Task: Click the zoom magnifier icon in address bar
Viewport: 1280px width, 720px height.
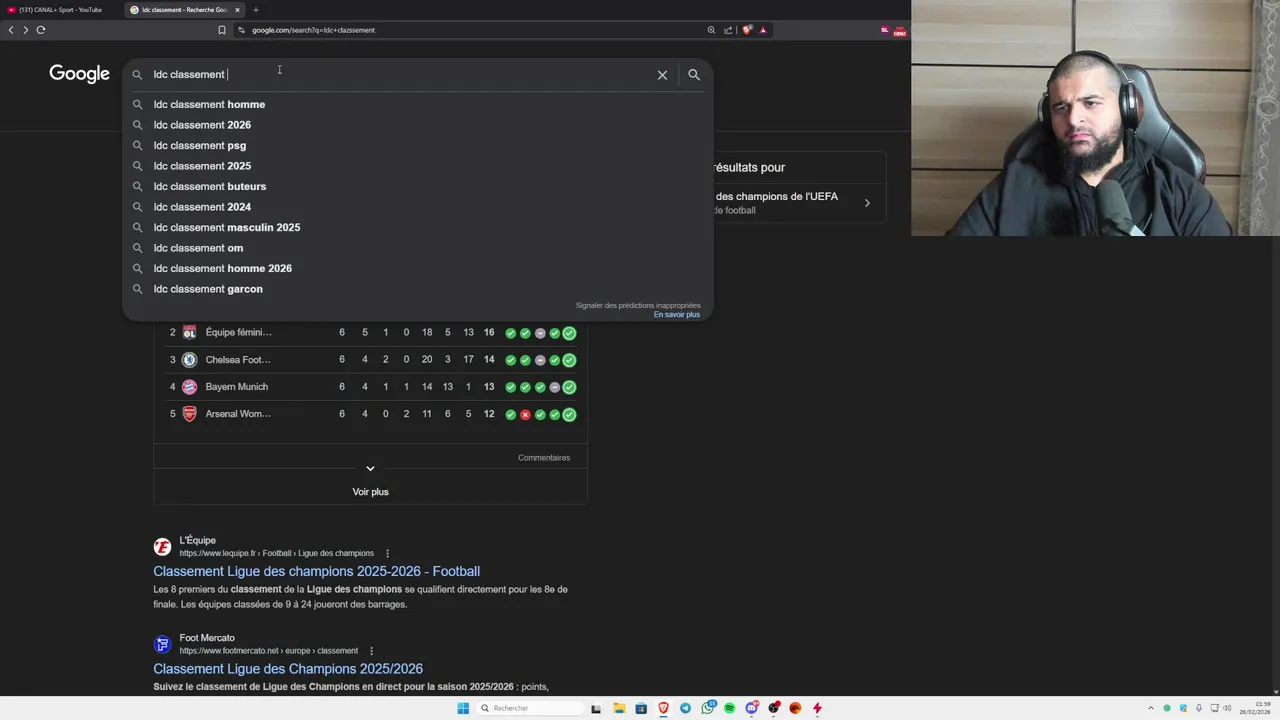Action: click(x=711, y=30)
